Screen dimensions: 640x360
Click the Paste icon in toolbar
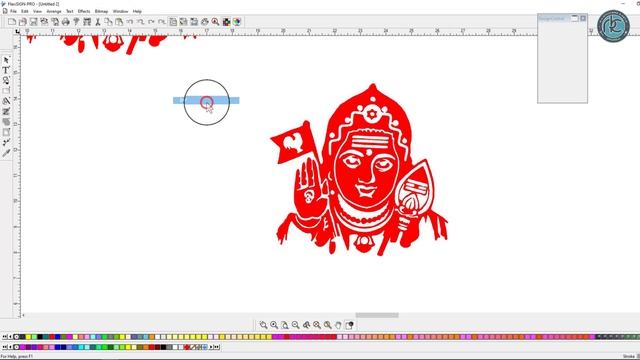(119, 22)
